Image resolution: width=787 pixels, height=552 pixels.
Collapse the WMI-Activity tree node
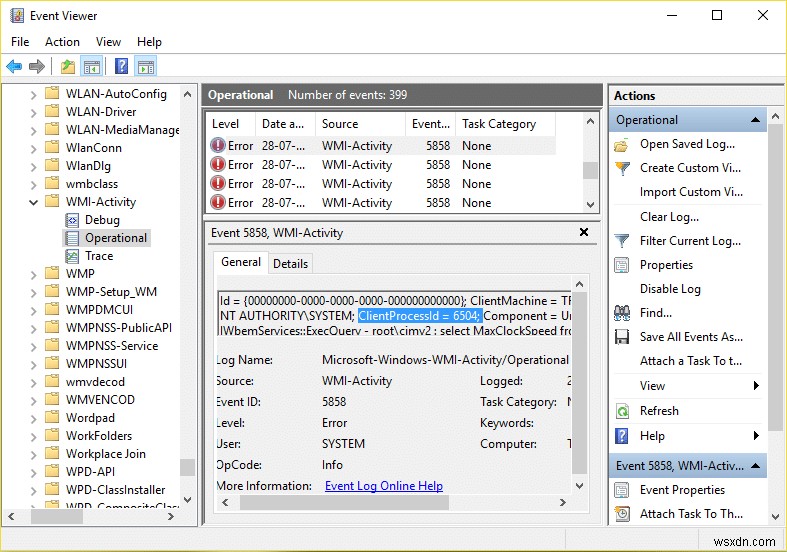(x=33, y=202)
